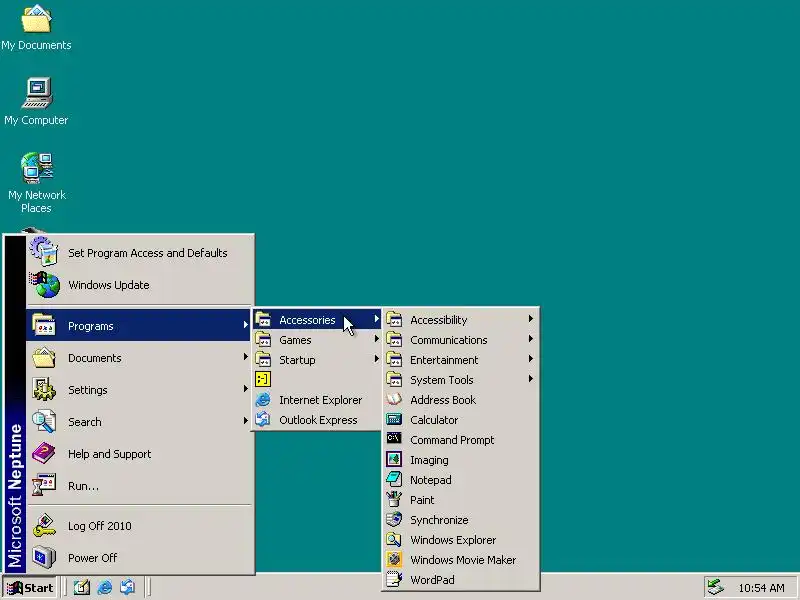Click the Command Prompt label
Screen dimensions: 800x600
tap(452, 440)
